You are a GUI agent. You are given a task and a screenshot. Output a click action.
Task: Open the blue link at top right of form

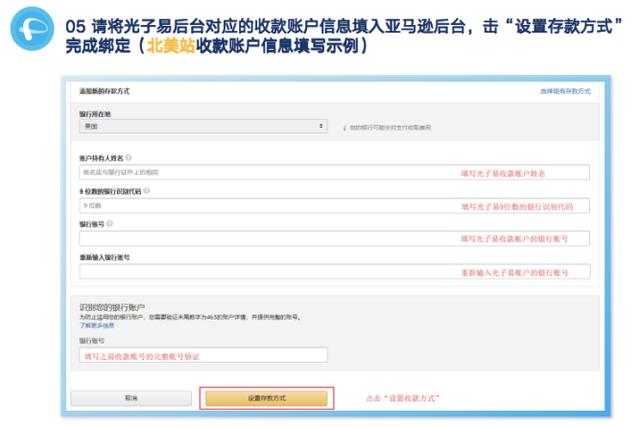(565, 91)
